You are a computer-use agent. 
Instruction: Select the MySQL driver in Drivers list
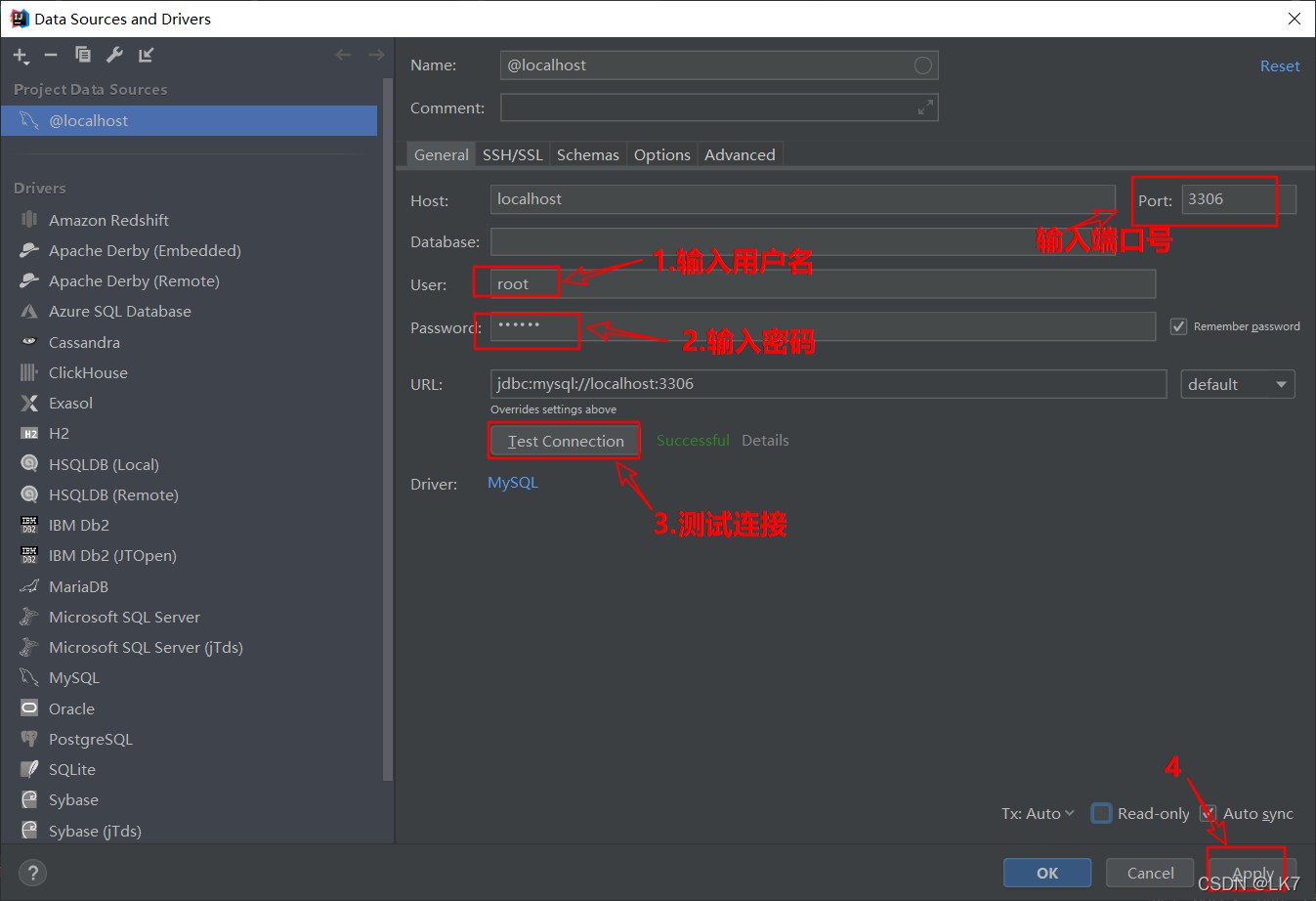[72, 677]
